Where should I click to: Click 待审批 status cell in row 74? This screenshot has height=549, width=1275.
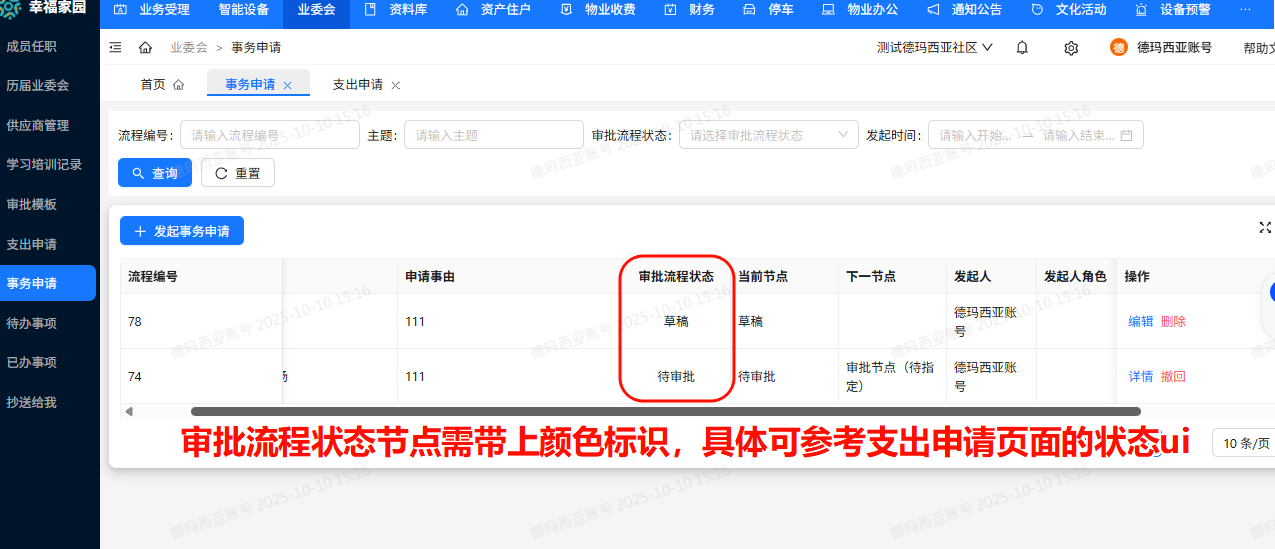pos(676,376)
